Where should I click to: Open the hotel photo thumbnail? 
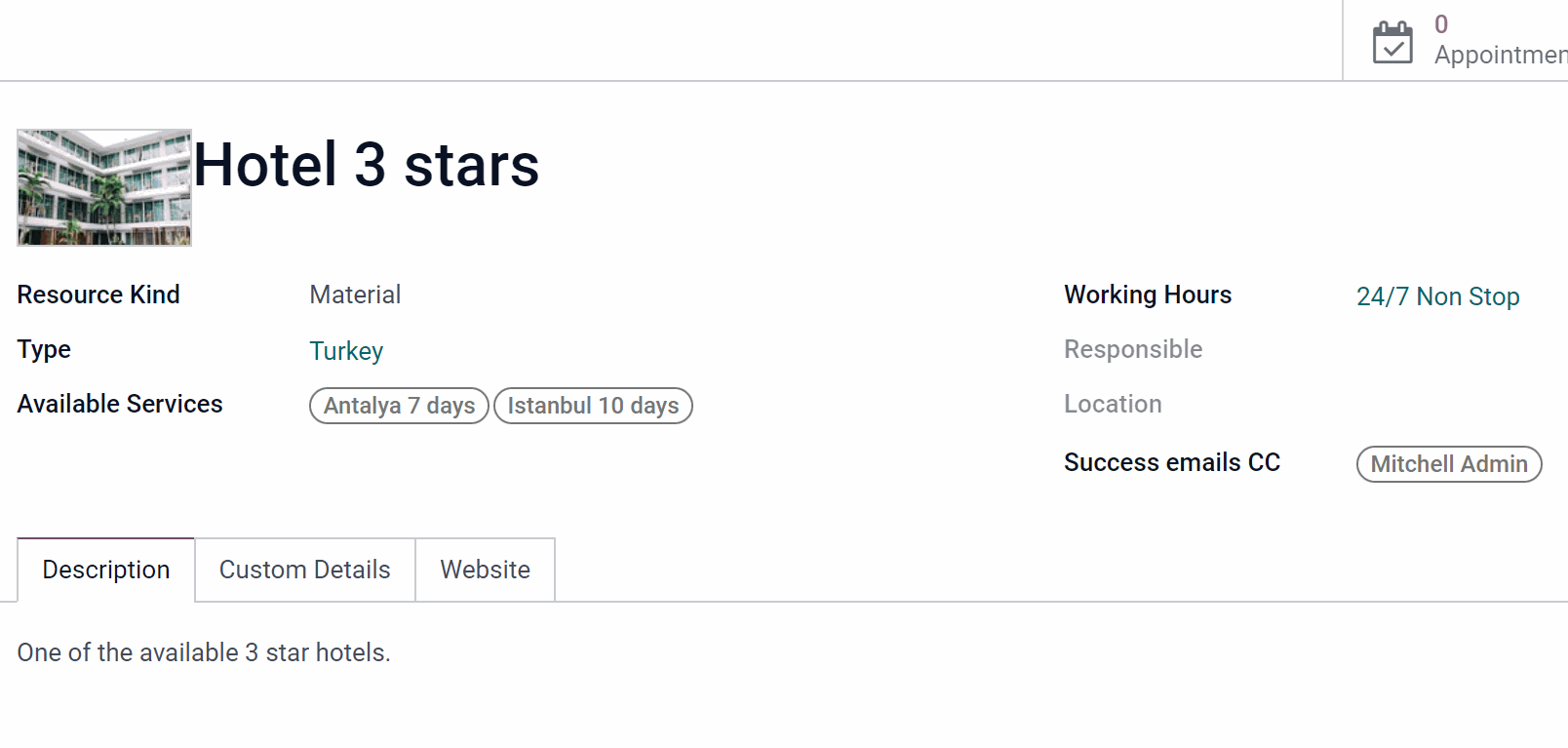coord(104,187)
